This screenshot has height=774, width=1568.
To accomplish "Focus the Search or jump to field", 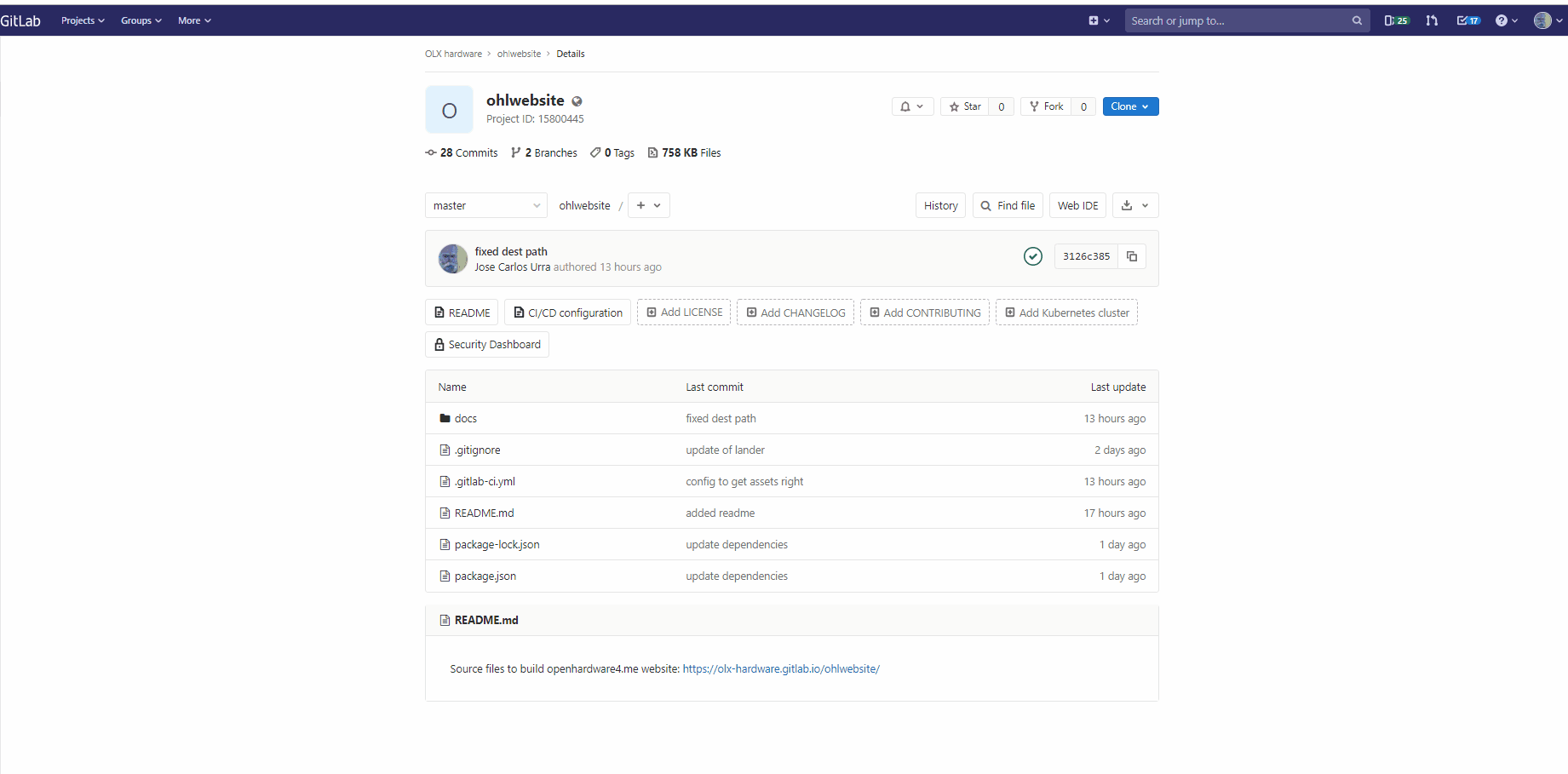I will (1247, 20).
